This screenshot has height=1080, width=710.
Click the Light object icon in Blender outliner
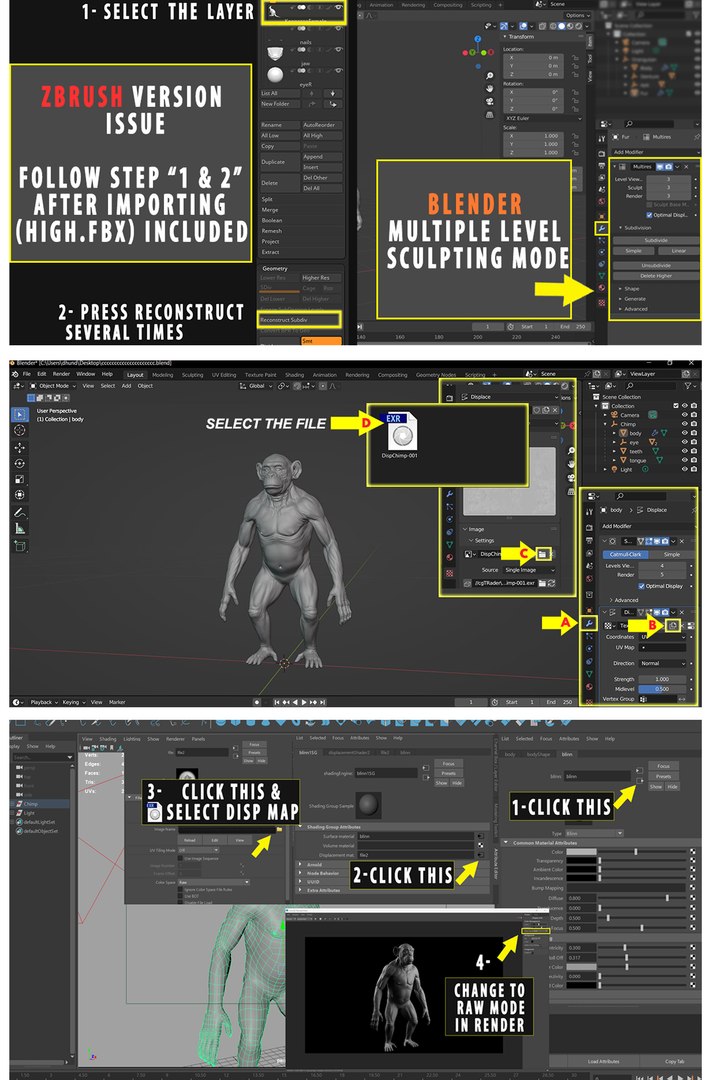[x=614, y=469]
